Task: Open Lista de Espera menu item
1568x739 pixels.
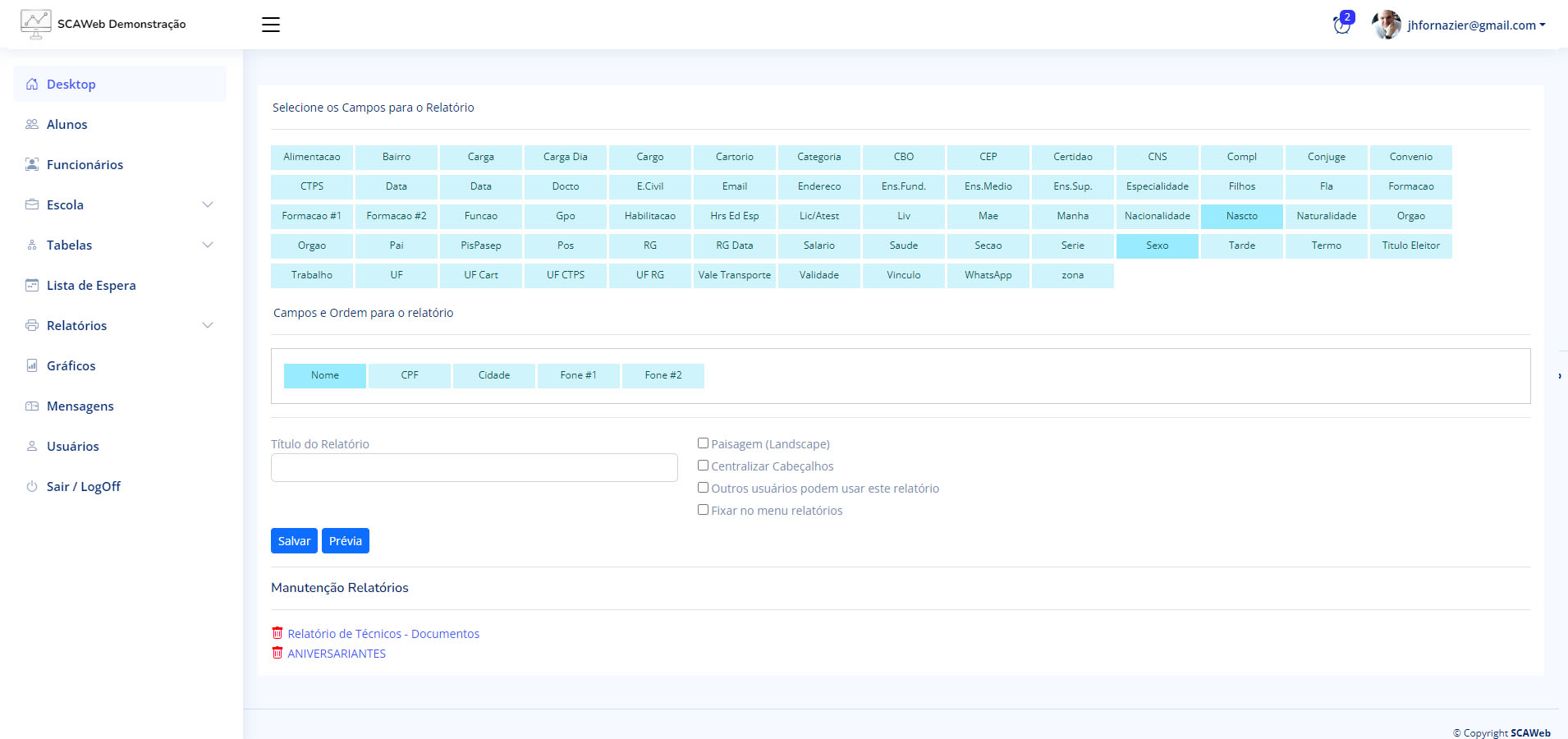Action: point(90,285)
